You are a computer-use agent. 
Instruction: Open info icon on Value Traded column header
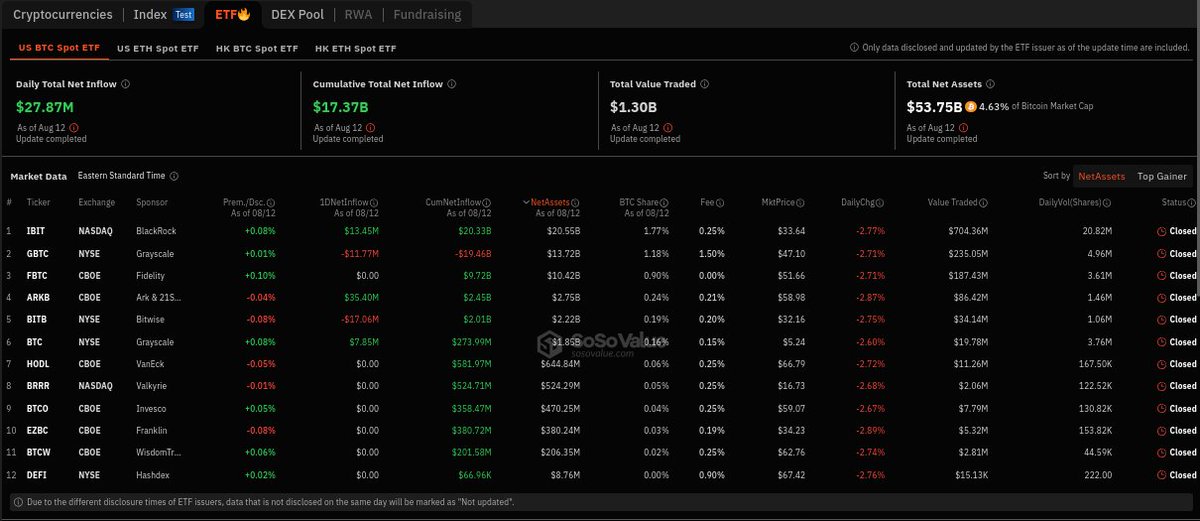[x=984, y=202]
